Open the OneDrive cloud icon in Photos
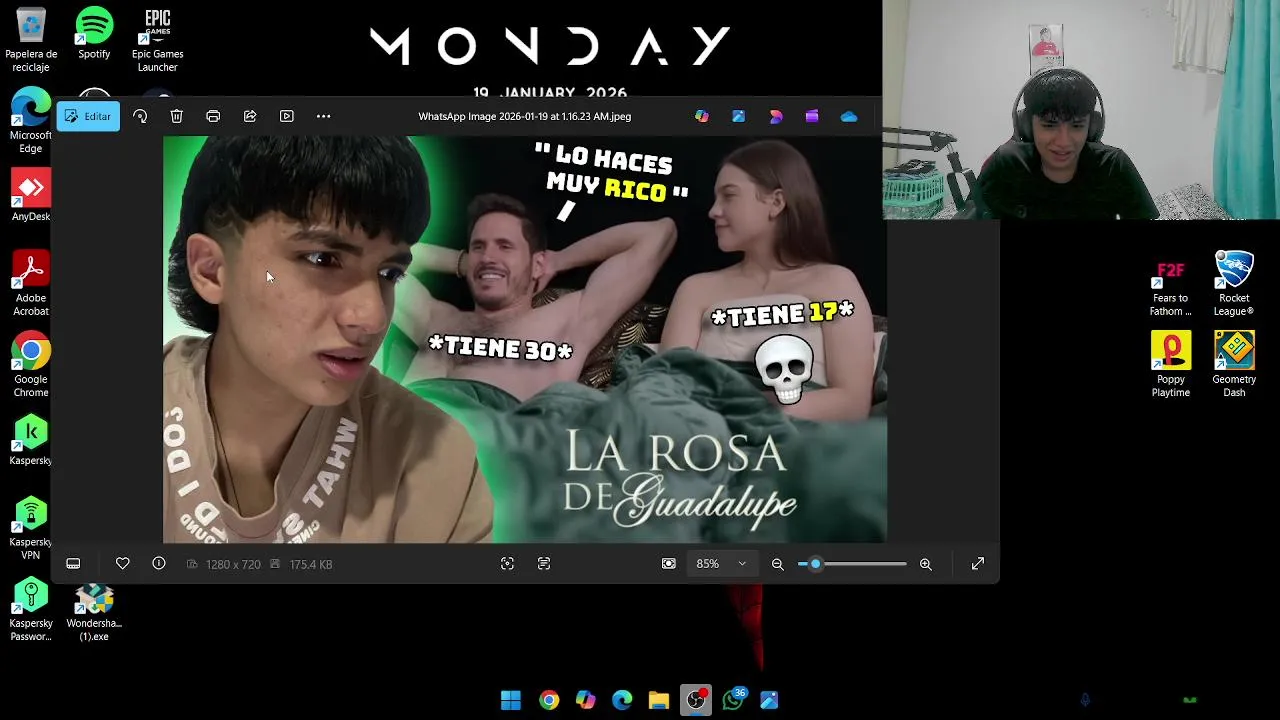This screenshot has width=1280, height=720. click(x=849, y=116)
